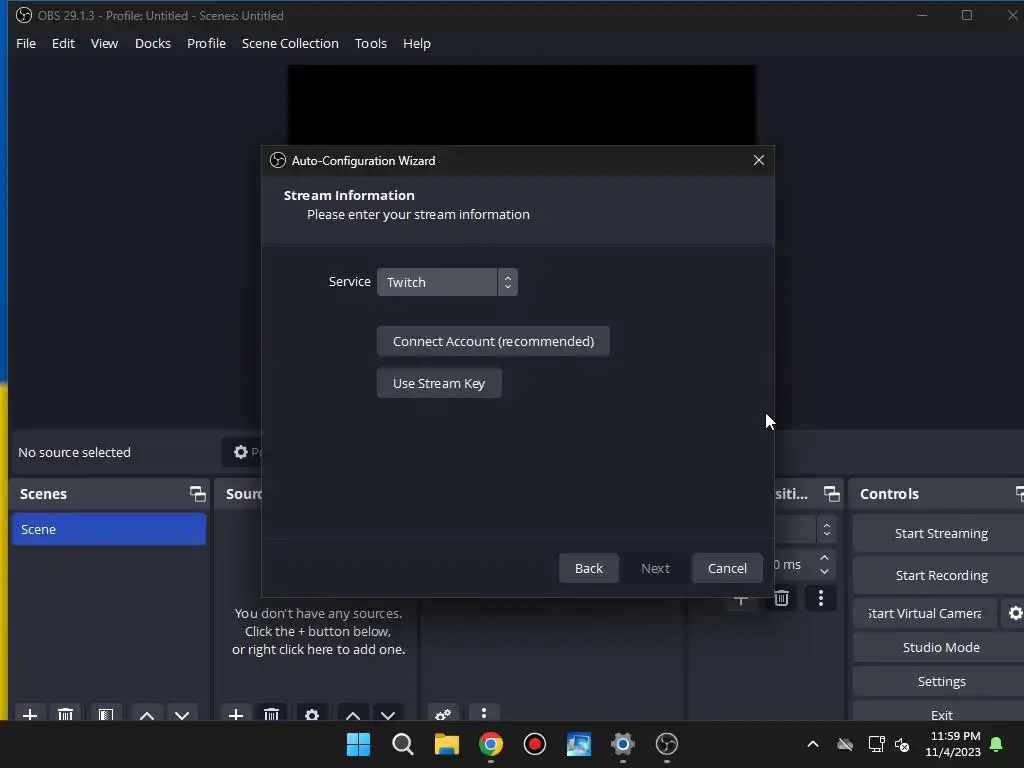Close the Auto-Configuration Wizard dialog
The height and width of the screenshot is (768, 1024).
pos(758,160)
